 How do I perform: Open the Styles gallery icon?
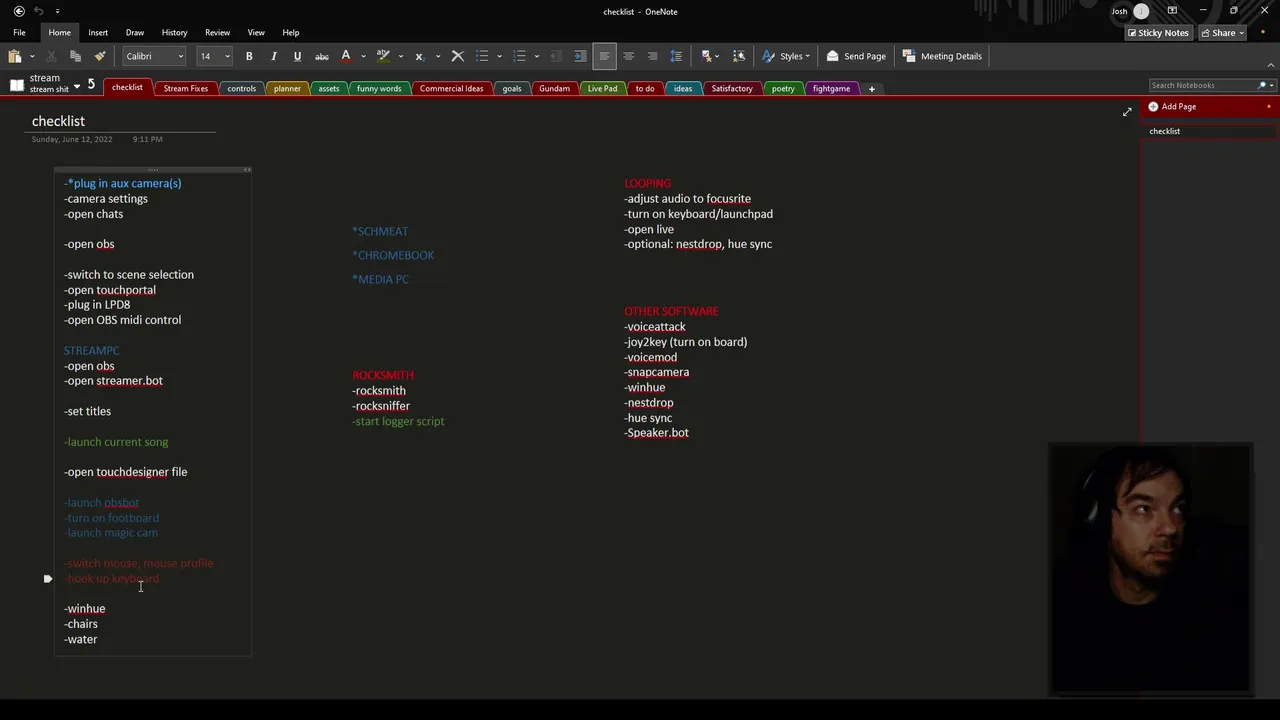(x=768, y=56)
